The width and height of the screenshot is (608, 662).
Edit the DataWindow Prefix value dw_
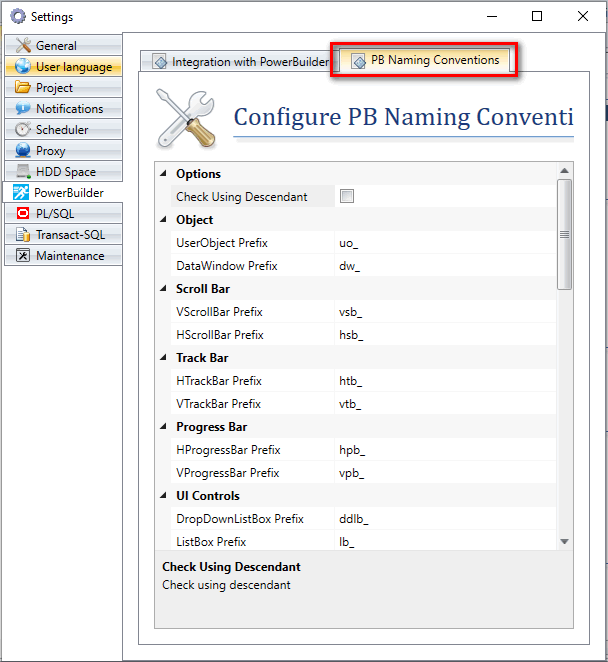445,266
